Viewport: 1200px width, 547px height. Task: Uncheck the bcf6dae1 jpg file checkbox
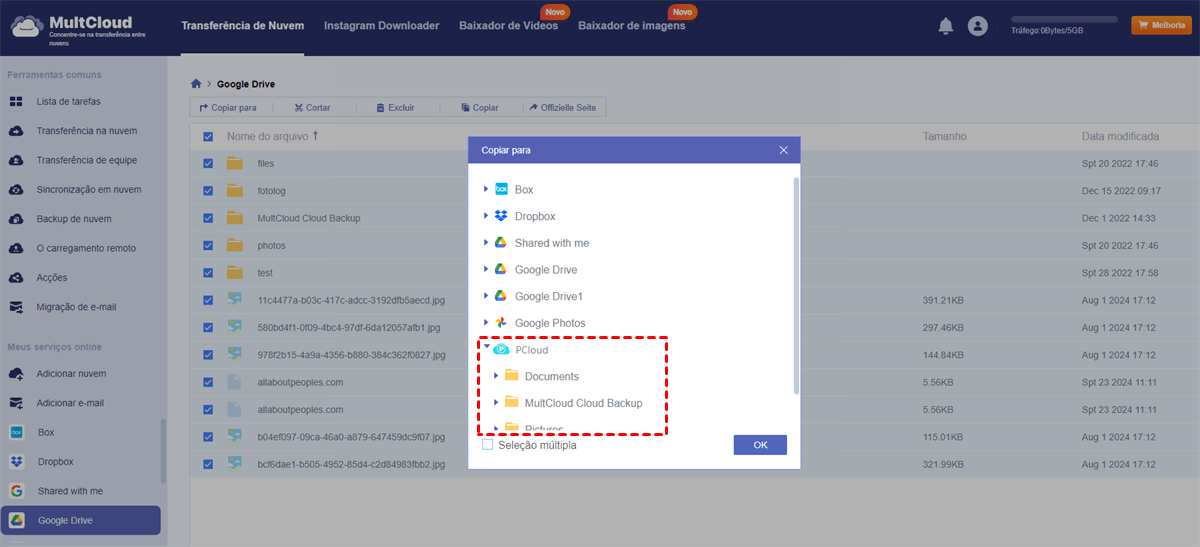[208, 464]
